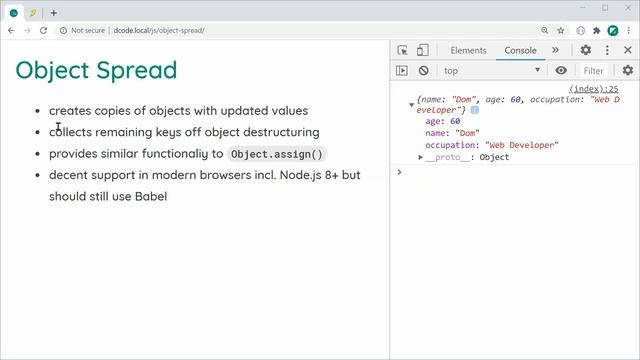The height and width of the screenshot is (360, 640).
Task: Reload the page with refresh icon
Action: 43,31
